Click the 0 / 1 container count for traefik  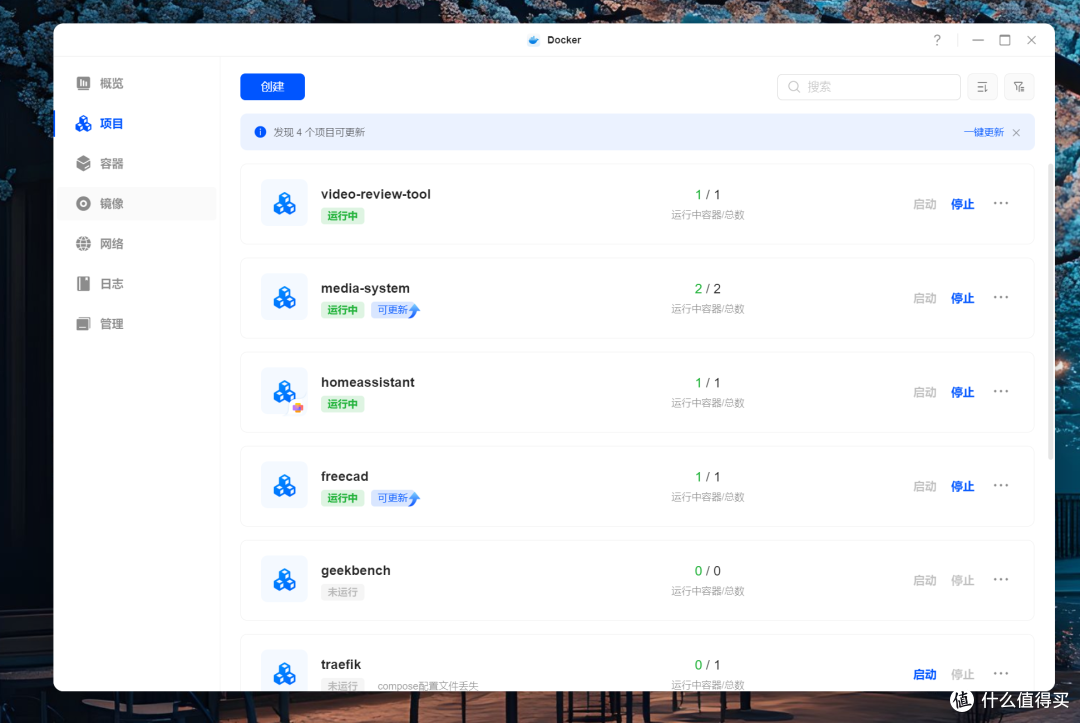[x=707, y=665]
